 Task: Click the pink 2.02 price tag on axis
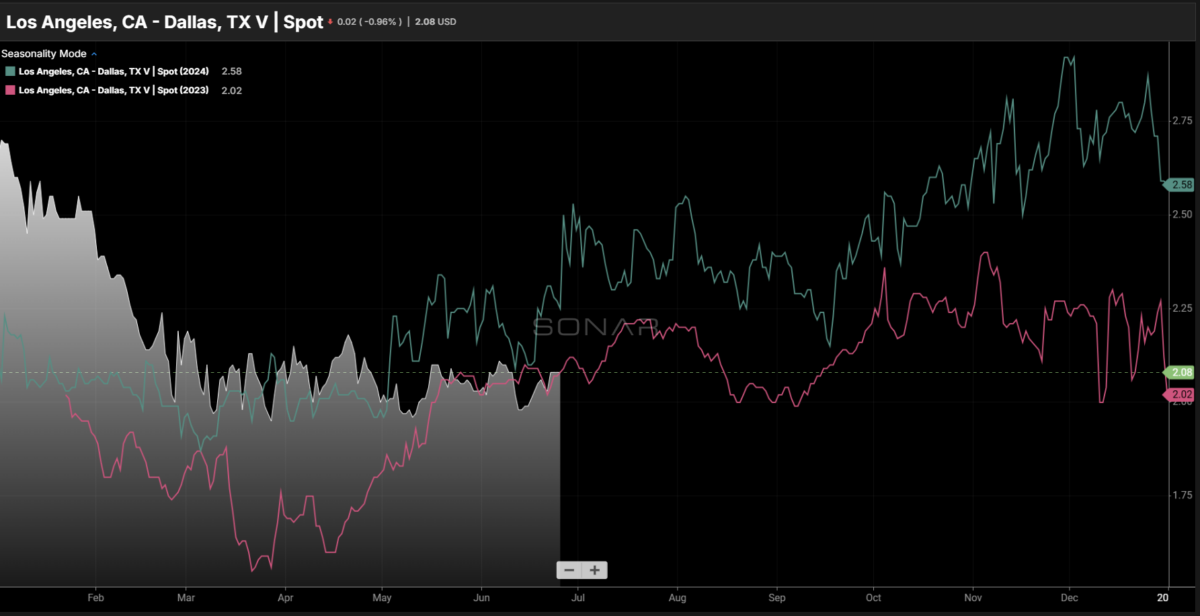point(1182,395)
